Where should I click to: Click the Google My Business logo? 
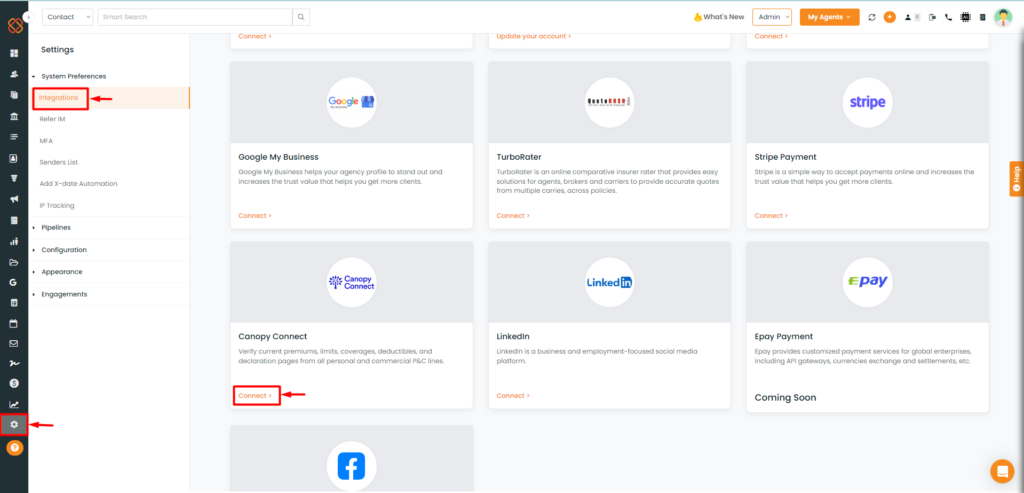[351, 103]
